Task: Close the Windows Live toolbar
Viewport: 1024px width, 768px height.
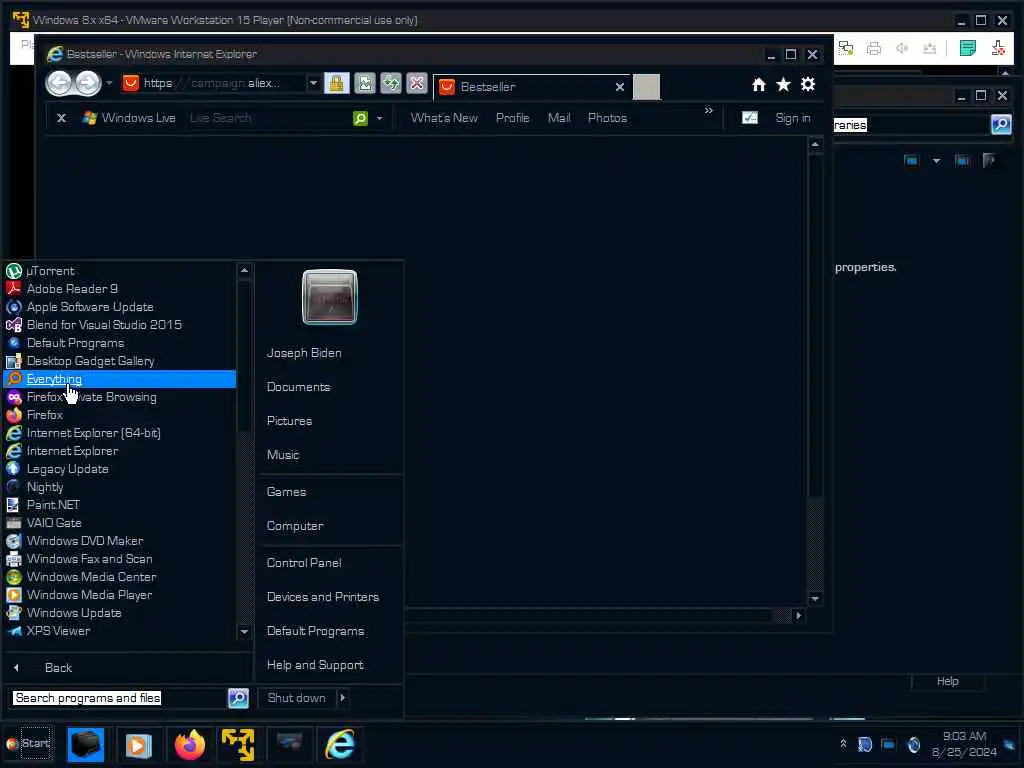Action: coord(61,118)
